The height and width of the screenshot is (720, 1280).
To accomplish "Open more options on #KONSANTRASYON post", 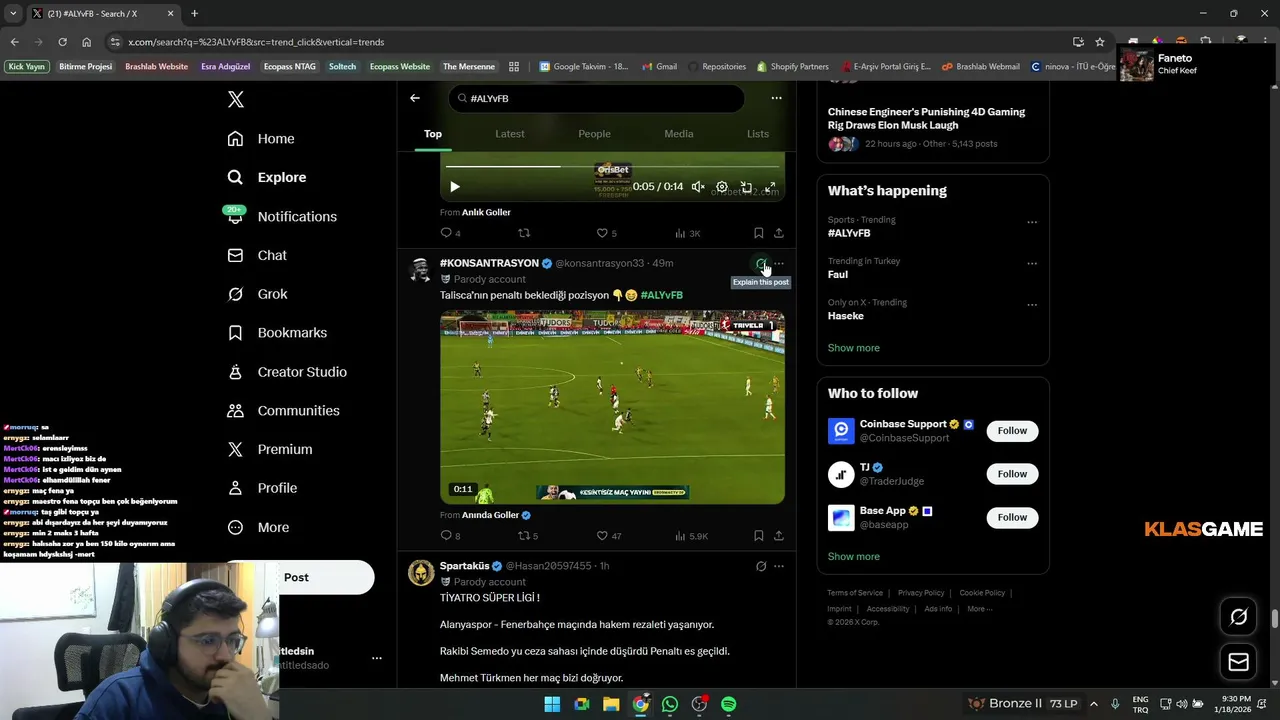I will tap(779, 264).
